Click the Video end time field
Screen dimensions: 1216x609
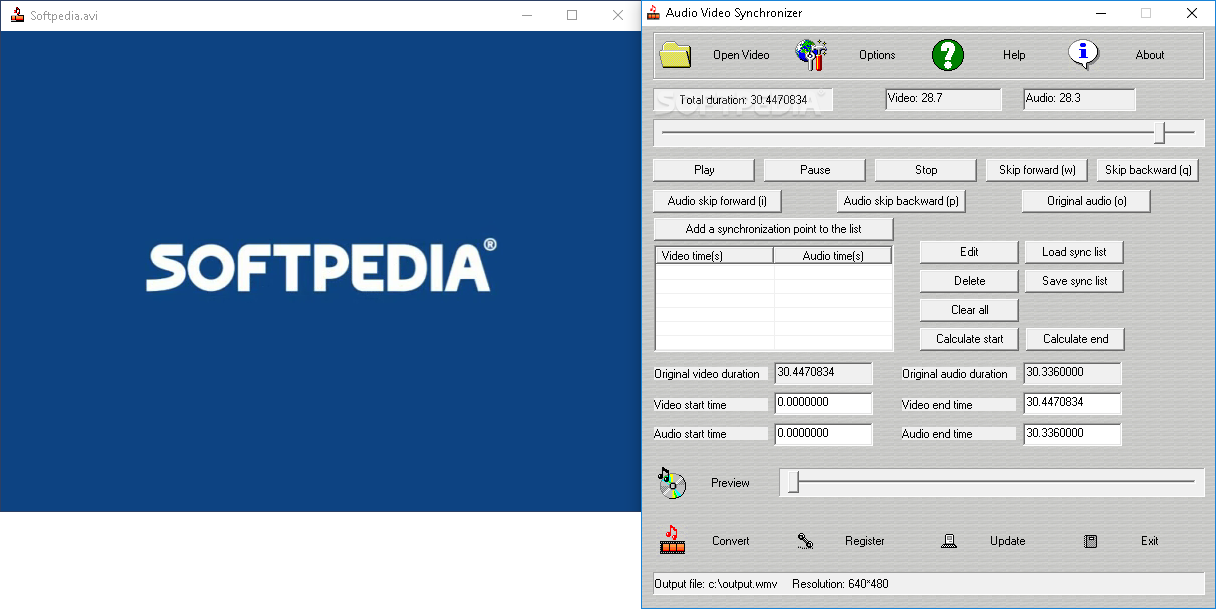pyautogui.click(x=1072, y=404)
